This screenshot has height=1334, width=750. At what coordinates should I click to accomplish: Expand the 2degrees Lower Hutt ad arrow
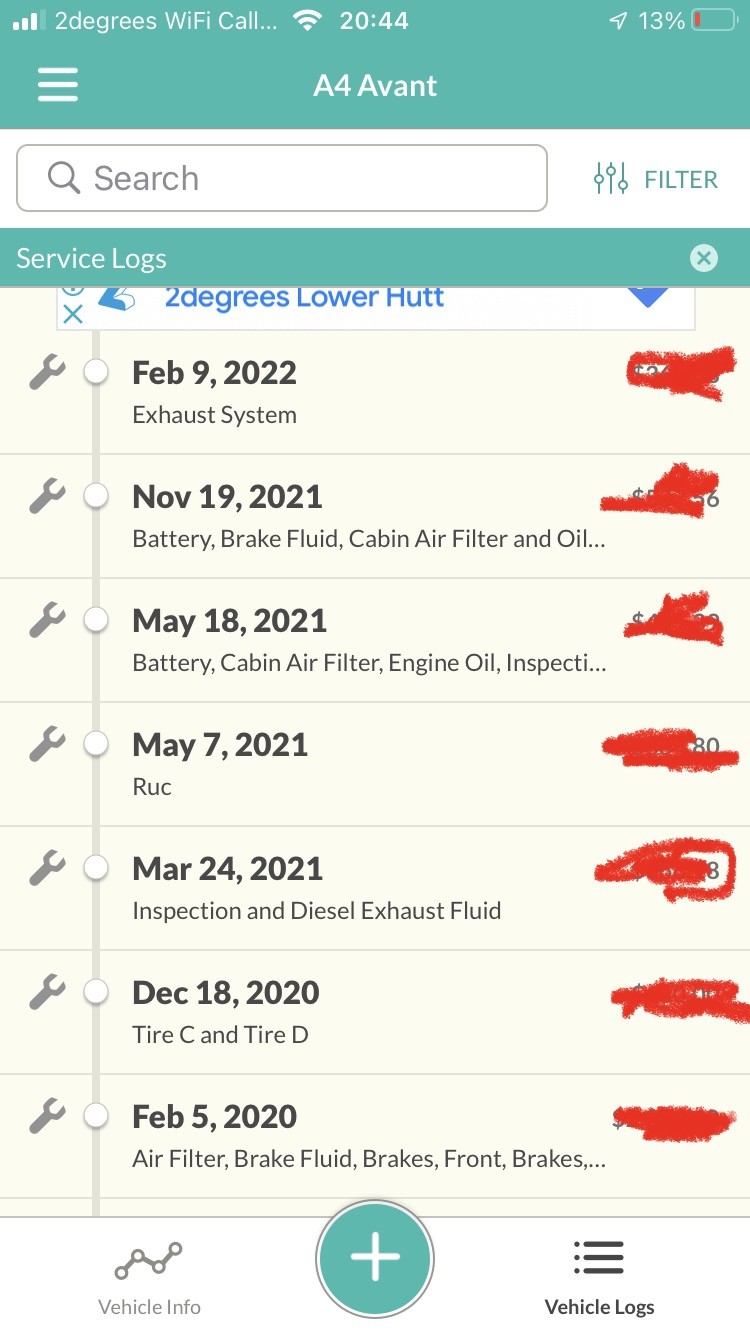click(x=649, y=297)
